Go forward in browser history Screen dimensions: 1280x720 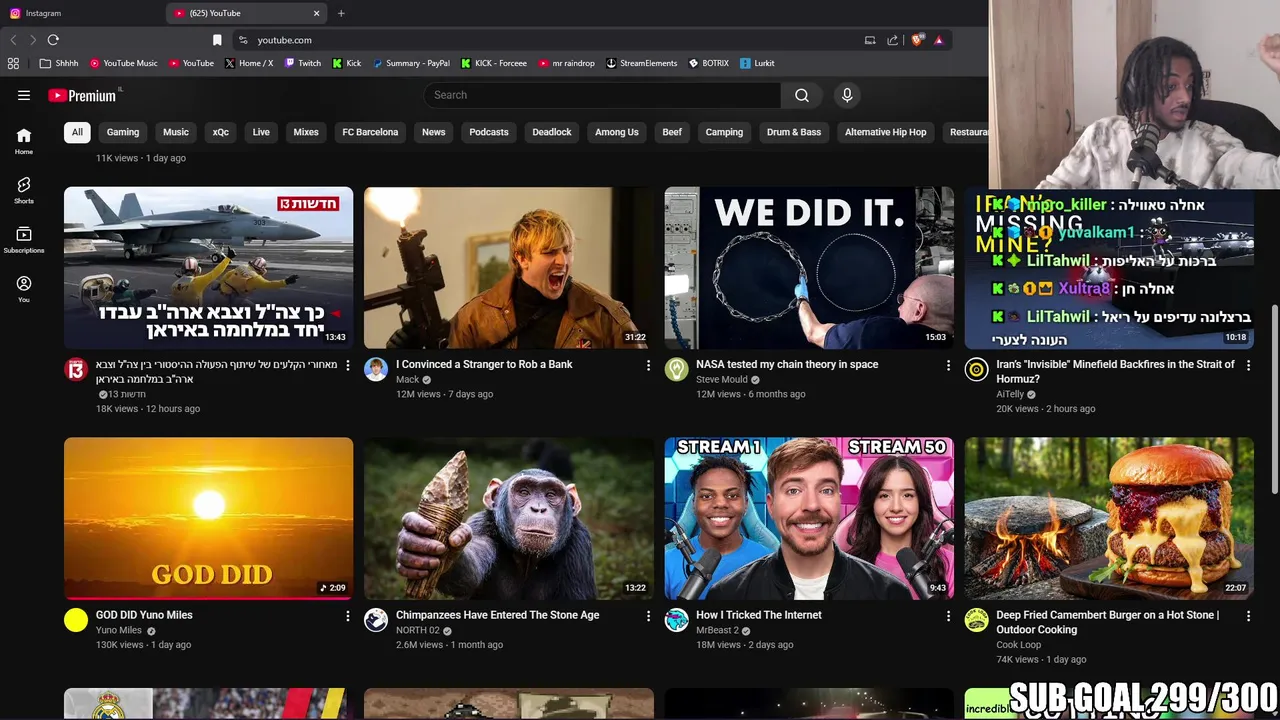pyautogui.click(x=33, y=40)
